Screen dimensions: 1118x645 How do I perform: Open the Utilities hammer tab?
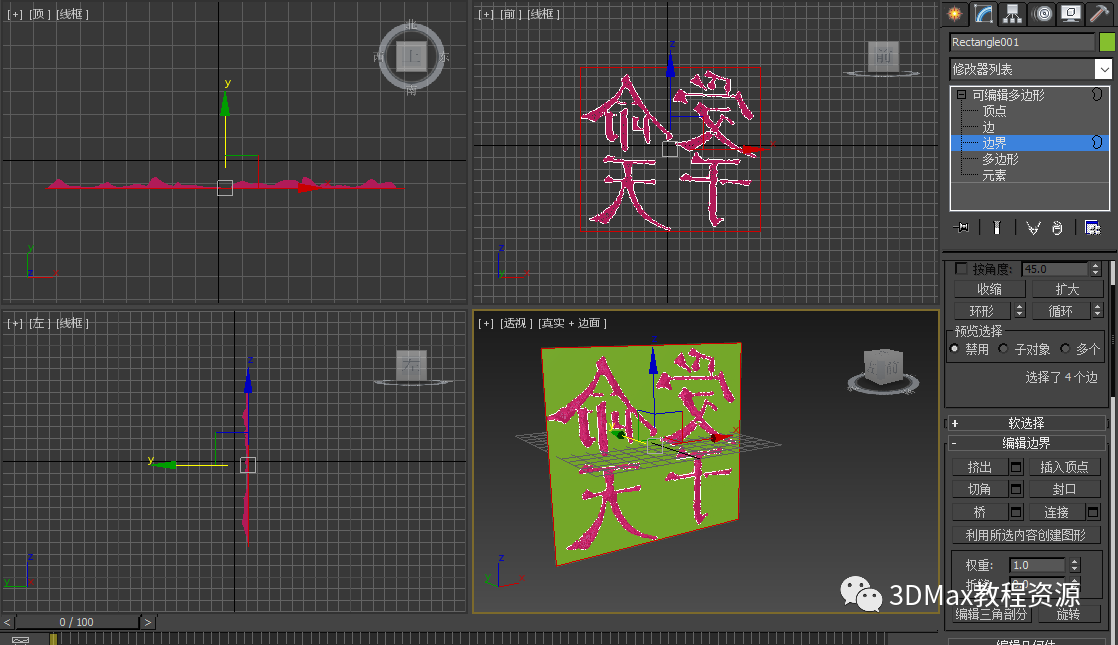[x=1100, y=14]
